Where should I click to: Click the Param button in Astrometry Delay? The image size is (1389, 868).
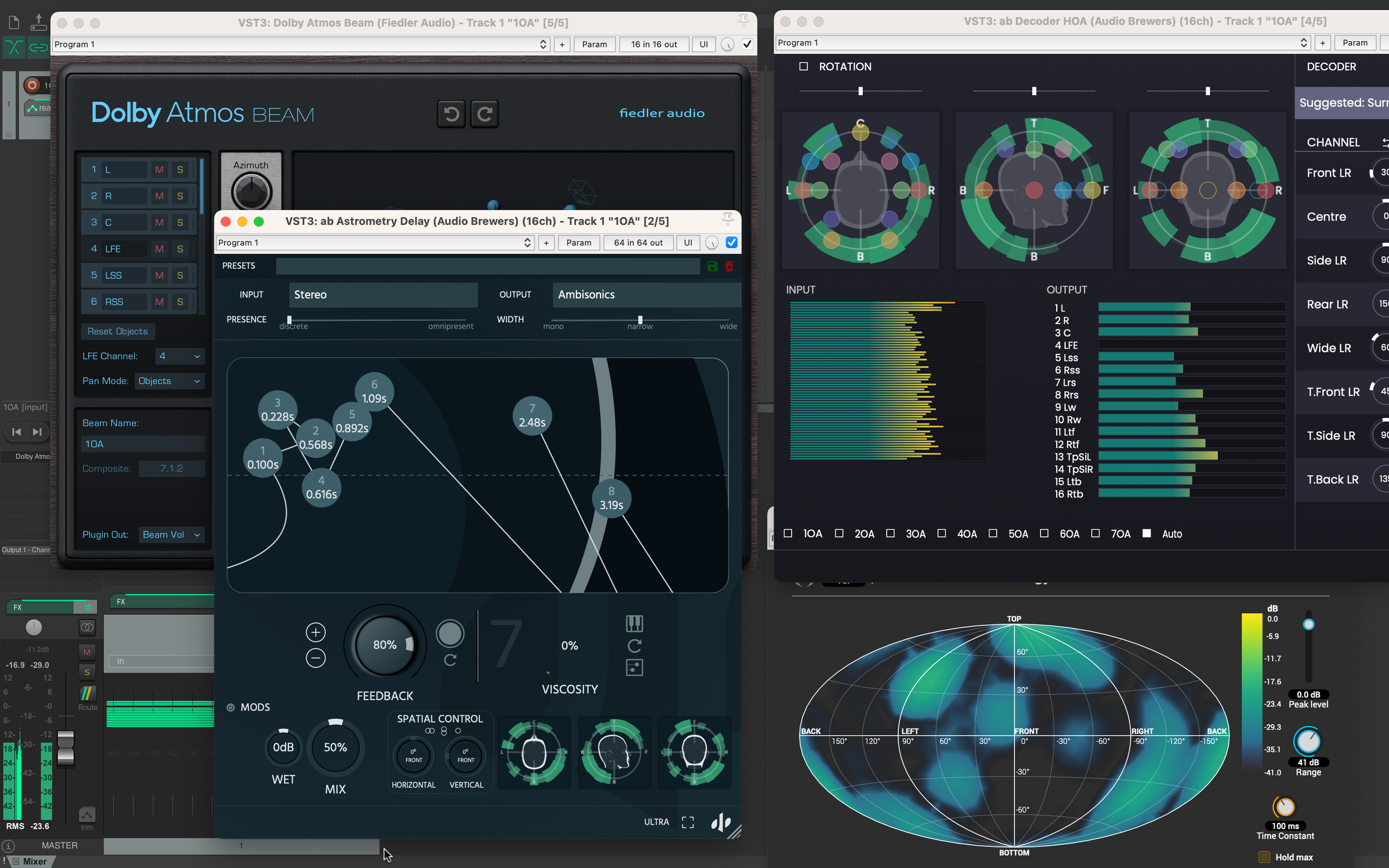(578, 242)
